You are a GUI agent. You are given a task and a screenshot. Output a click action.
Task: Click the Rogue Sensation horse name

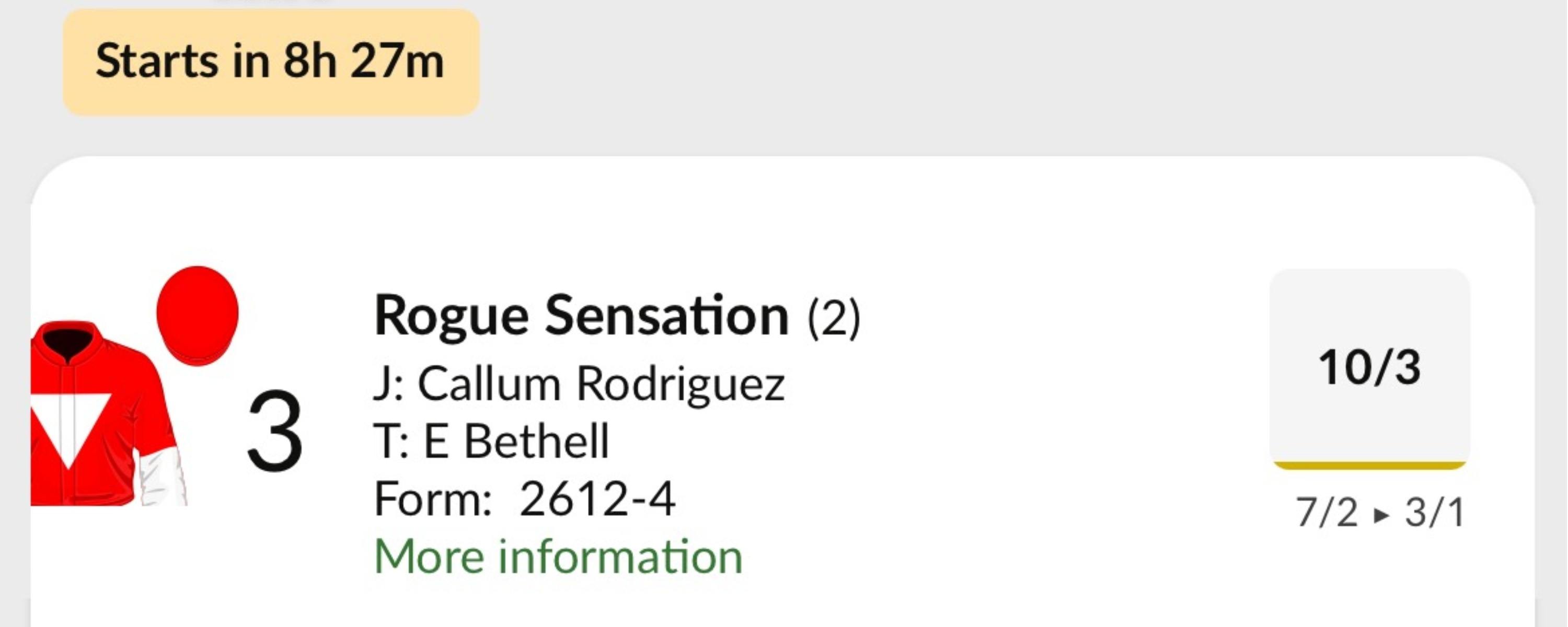point(581,315)
